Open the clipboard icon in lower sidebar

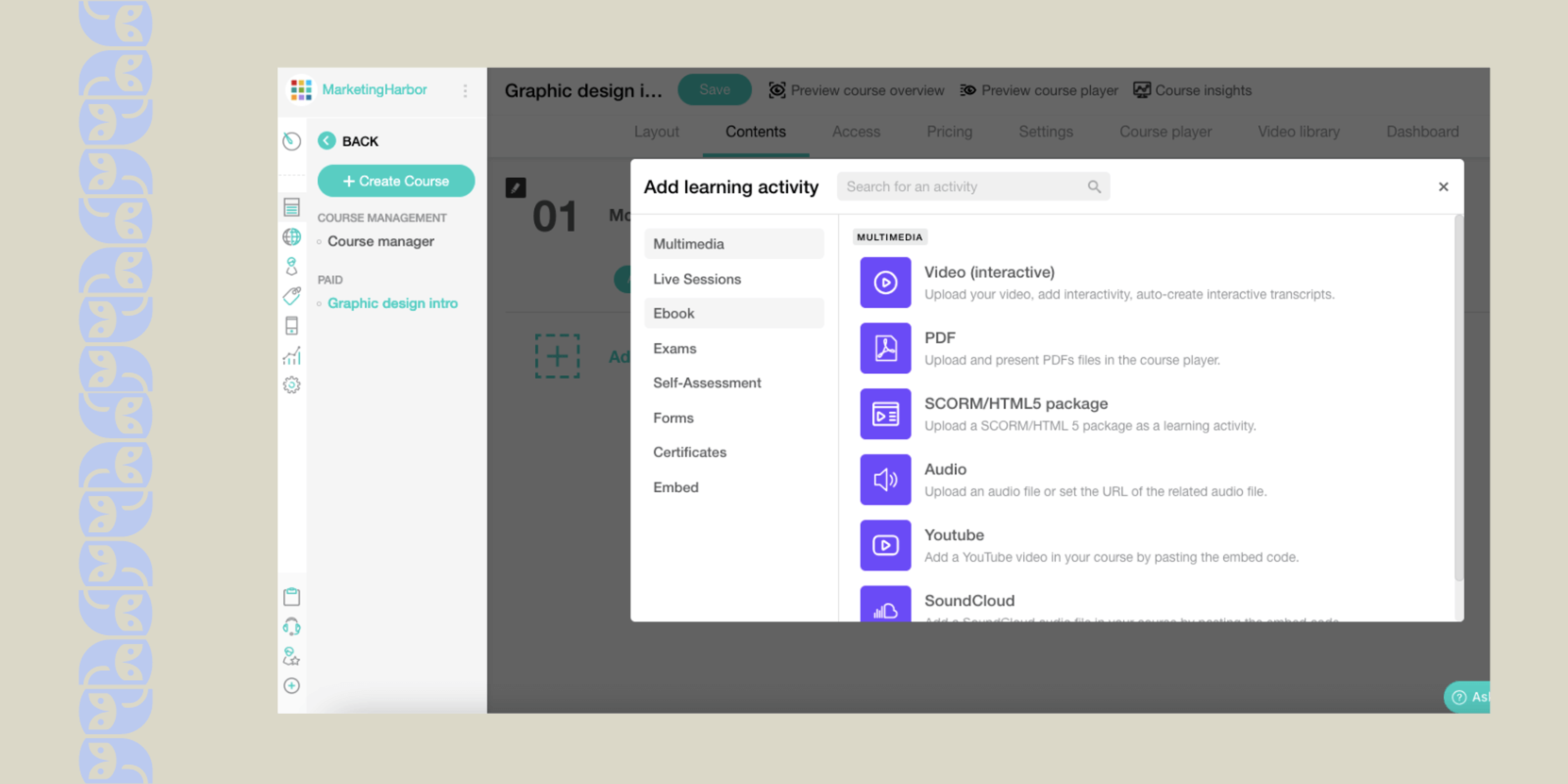point(292,597)
